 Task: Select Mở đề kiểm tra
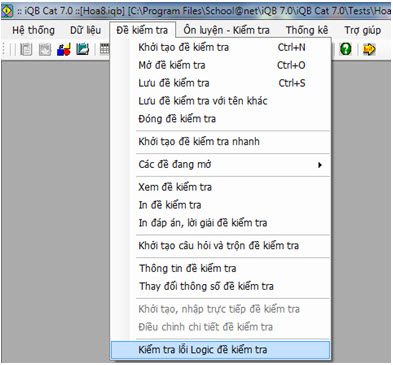[x=221, y=65]
